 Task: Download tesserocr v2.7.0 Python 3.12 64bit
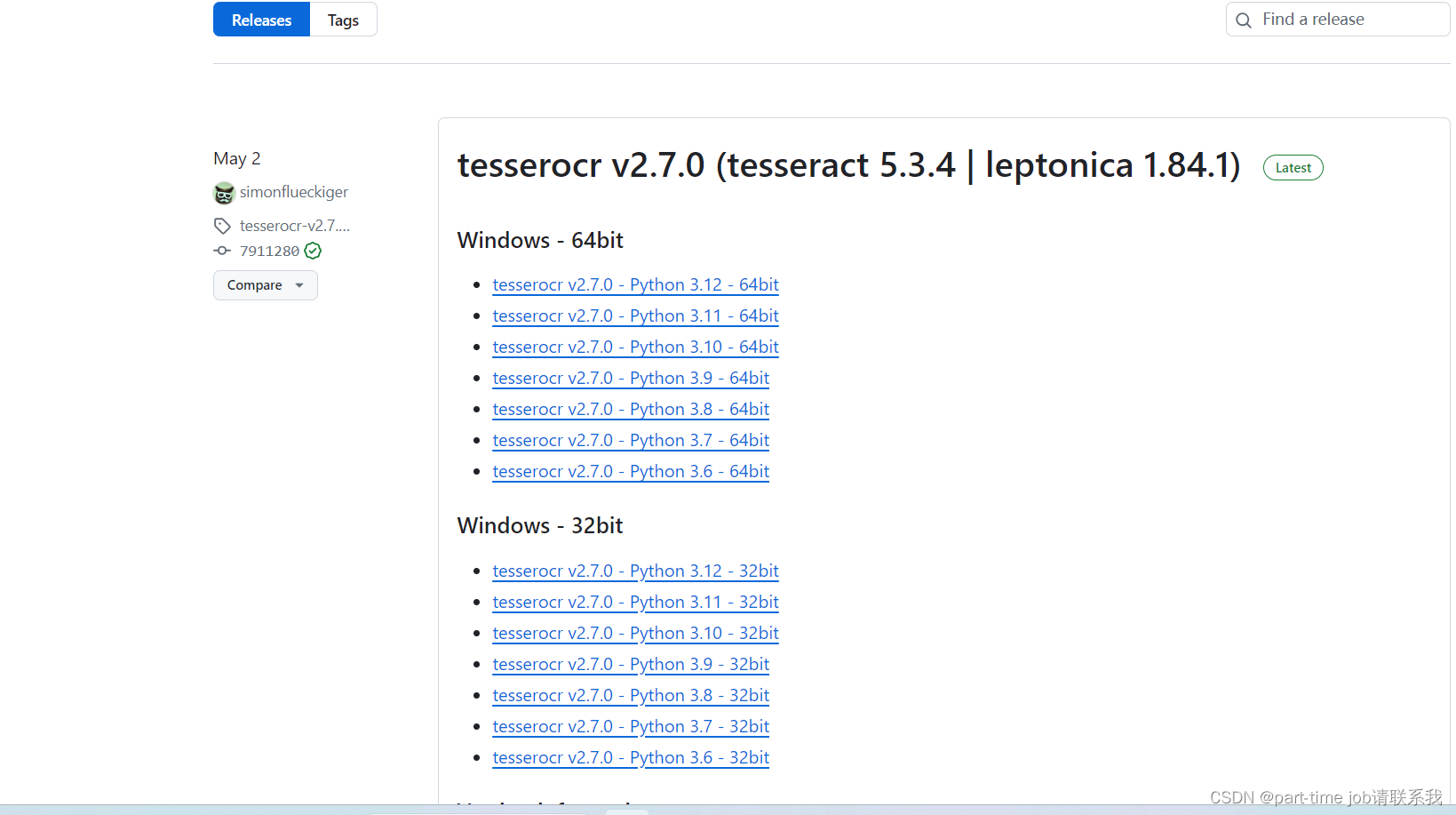(635, 284)
